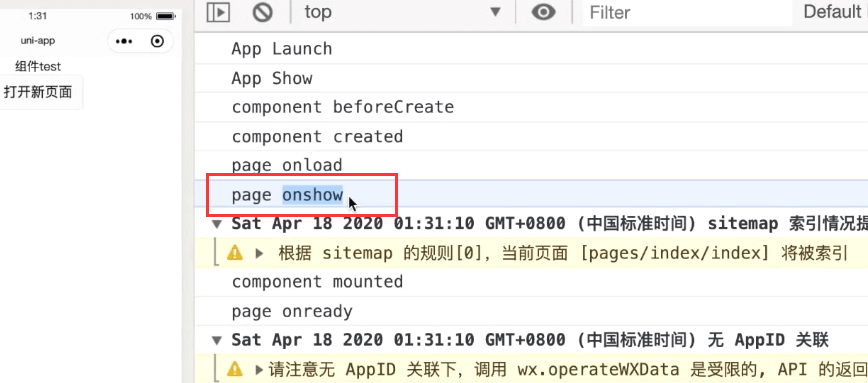
Task: Collapse the 无 AppID 关联 log group
Action: click(218, 340)
